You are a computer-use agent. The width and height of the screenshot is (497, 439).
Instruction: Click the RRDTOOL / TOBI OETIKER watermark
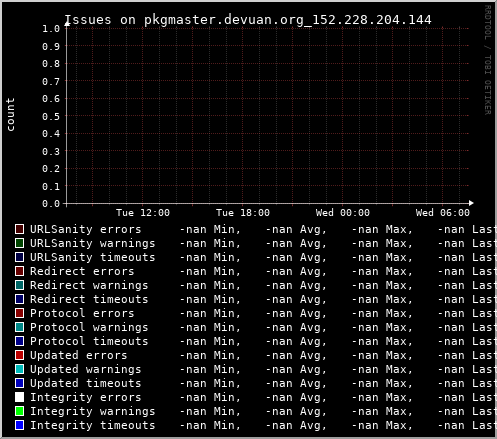point(487,60)
